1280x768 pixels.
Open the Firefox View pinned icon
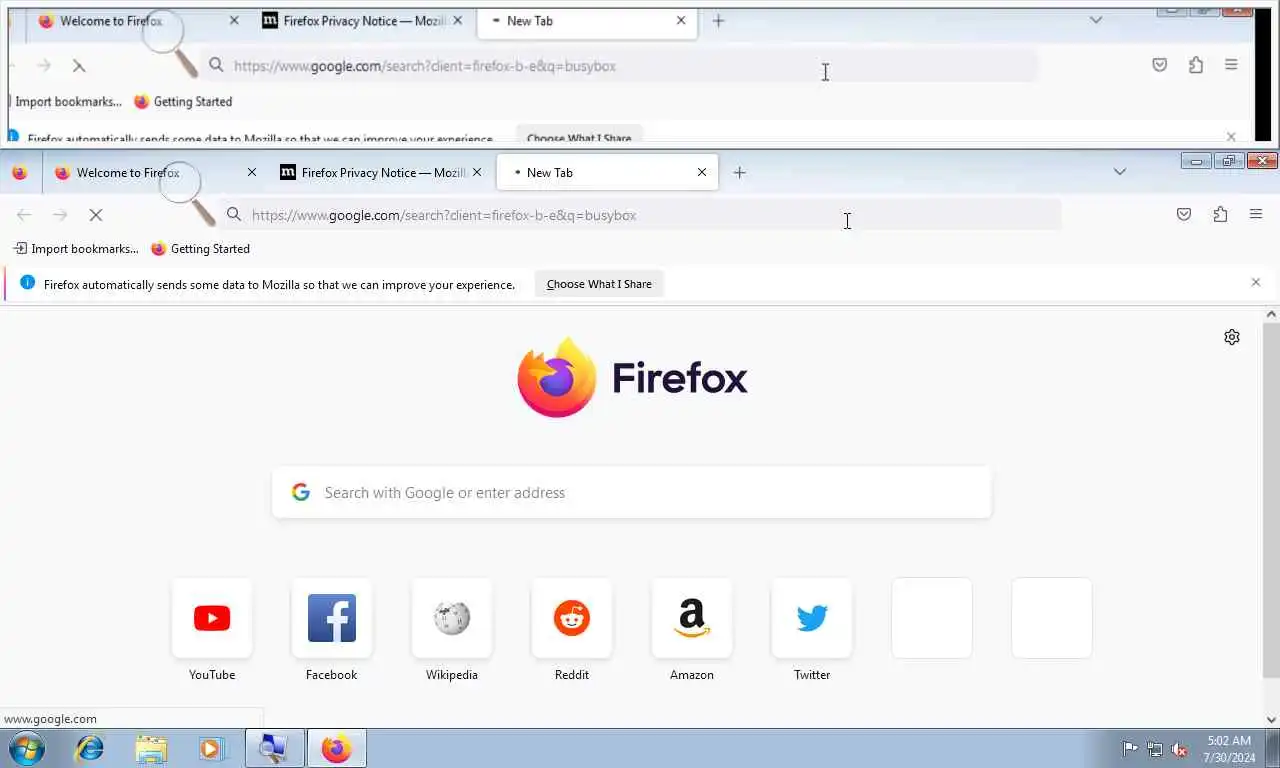coord(19,173)
